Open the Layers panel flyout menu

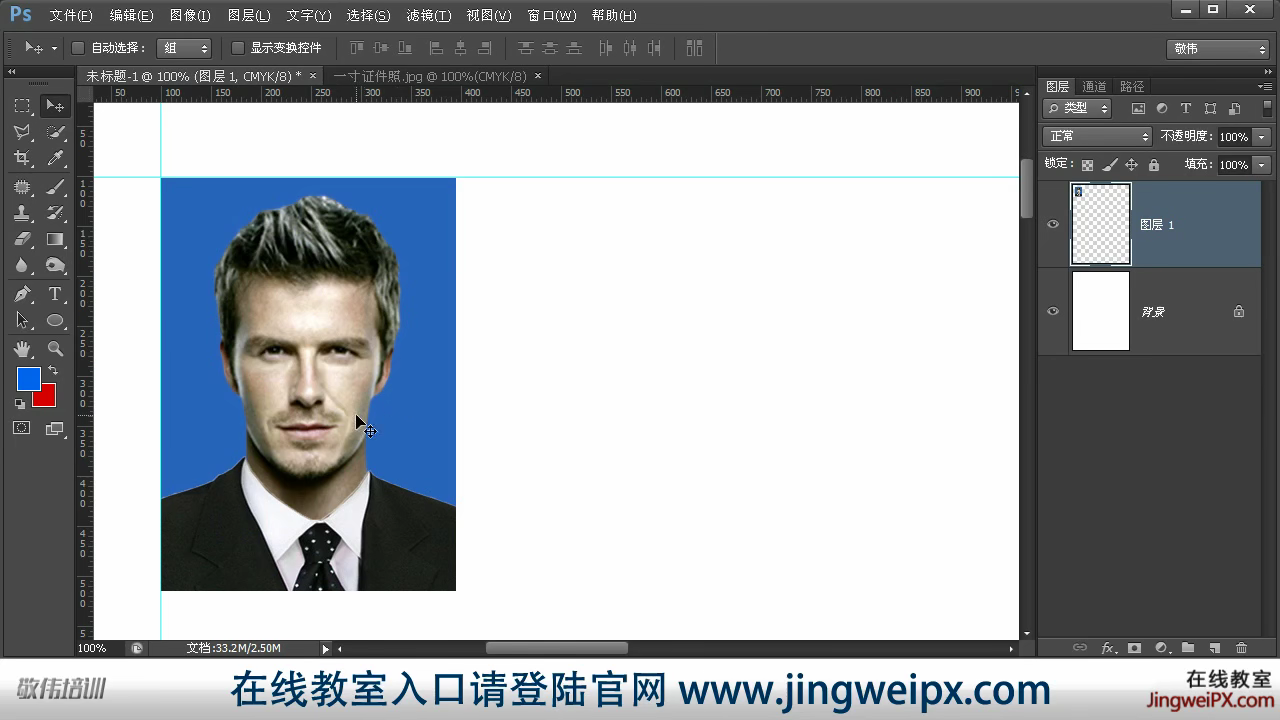1265,87
